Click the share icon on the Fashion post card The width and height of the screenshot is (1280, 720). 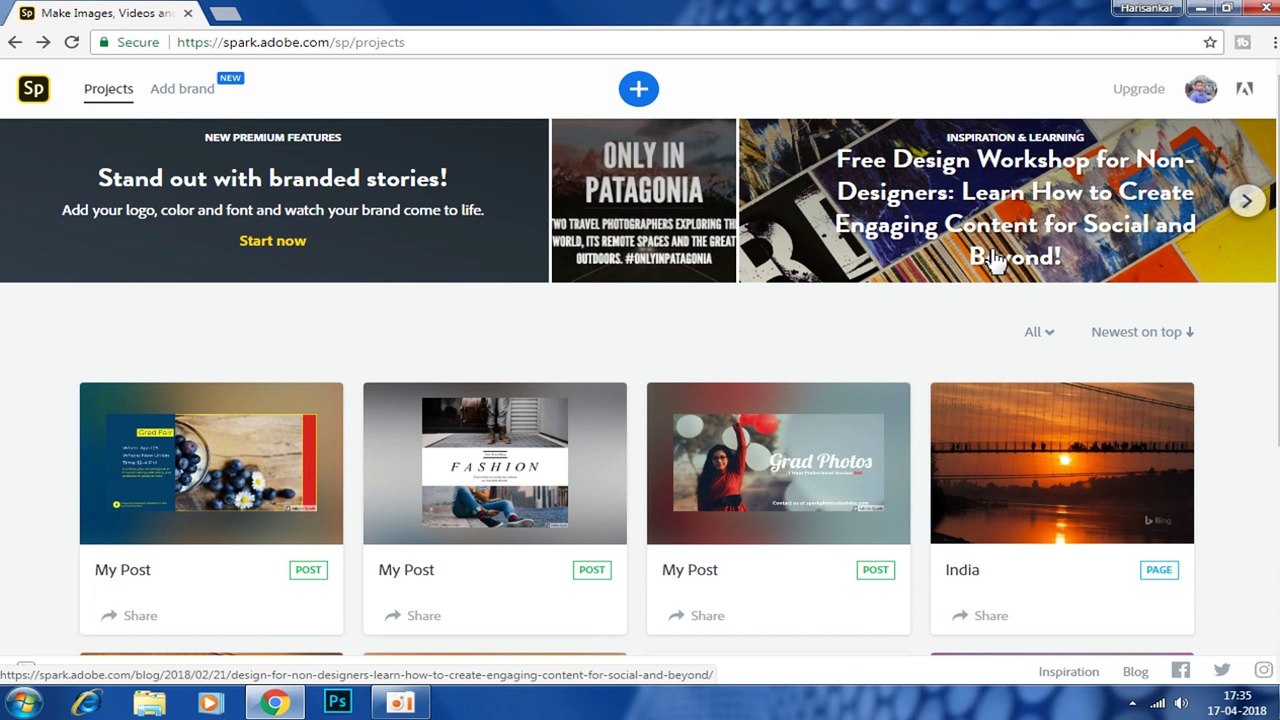point(393,616)
